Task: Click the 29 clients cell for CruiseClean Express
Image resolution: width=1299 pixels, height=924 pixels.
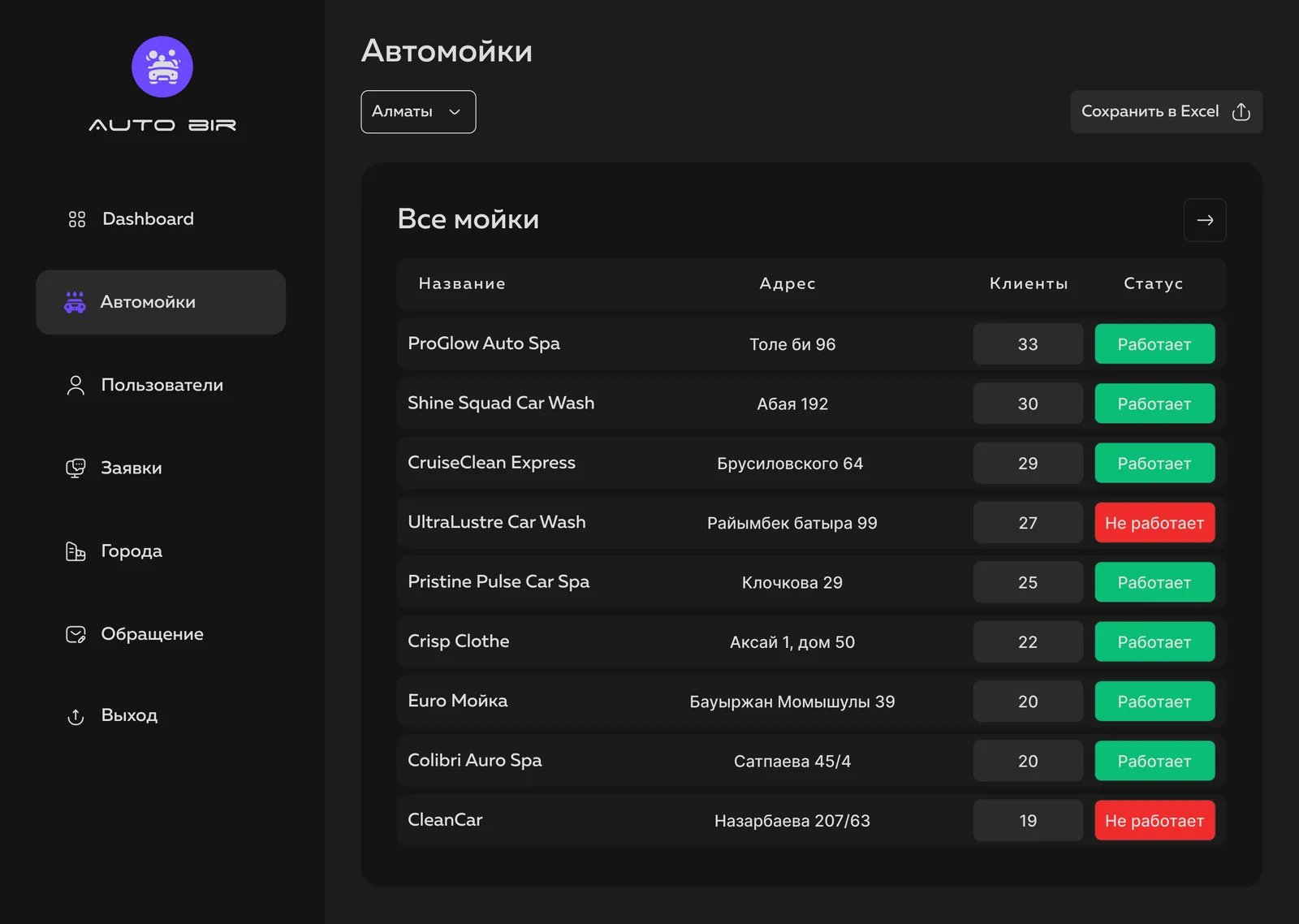Action: coord(1028,463)
